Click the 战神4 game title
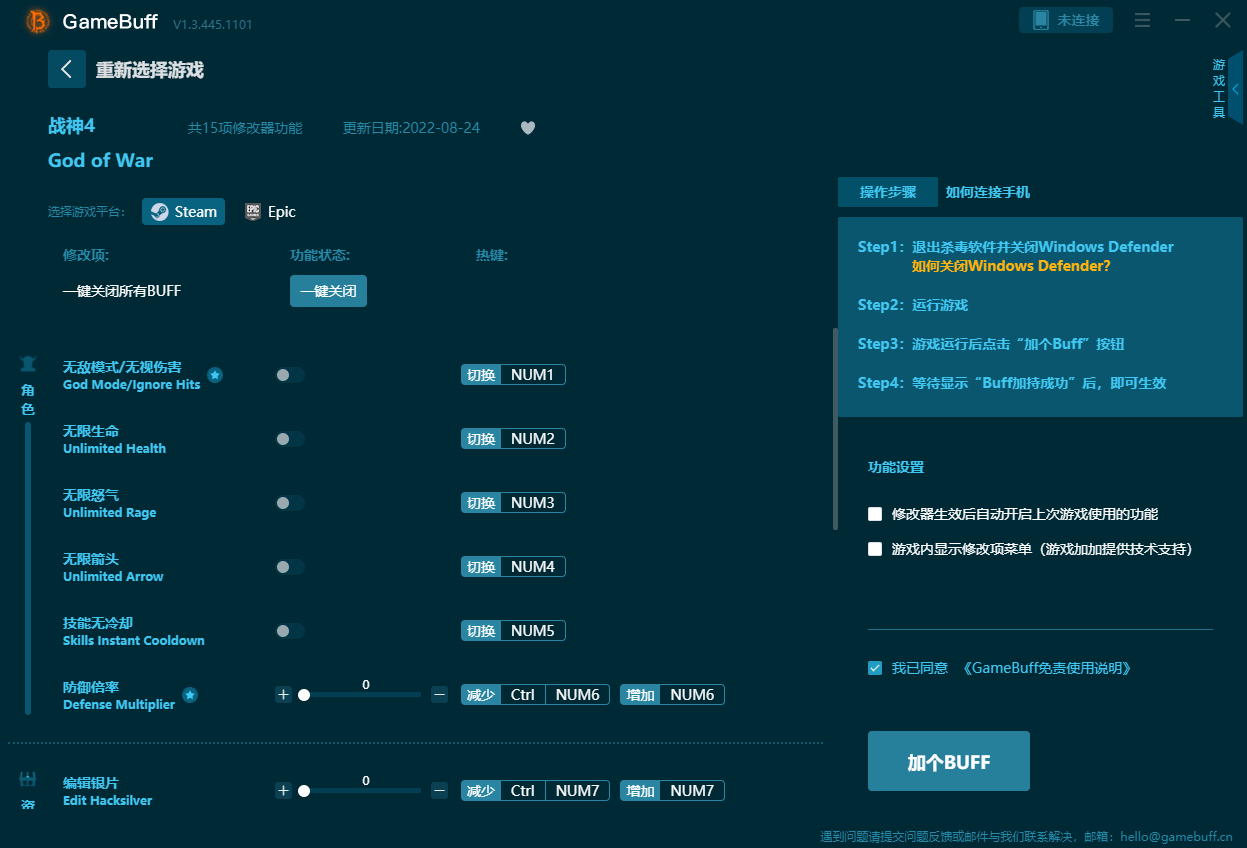Image resolution: width=1247 pixels, height=848 pixels. click(x=72, y=126)
